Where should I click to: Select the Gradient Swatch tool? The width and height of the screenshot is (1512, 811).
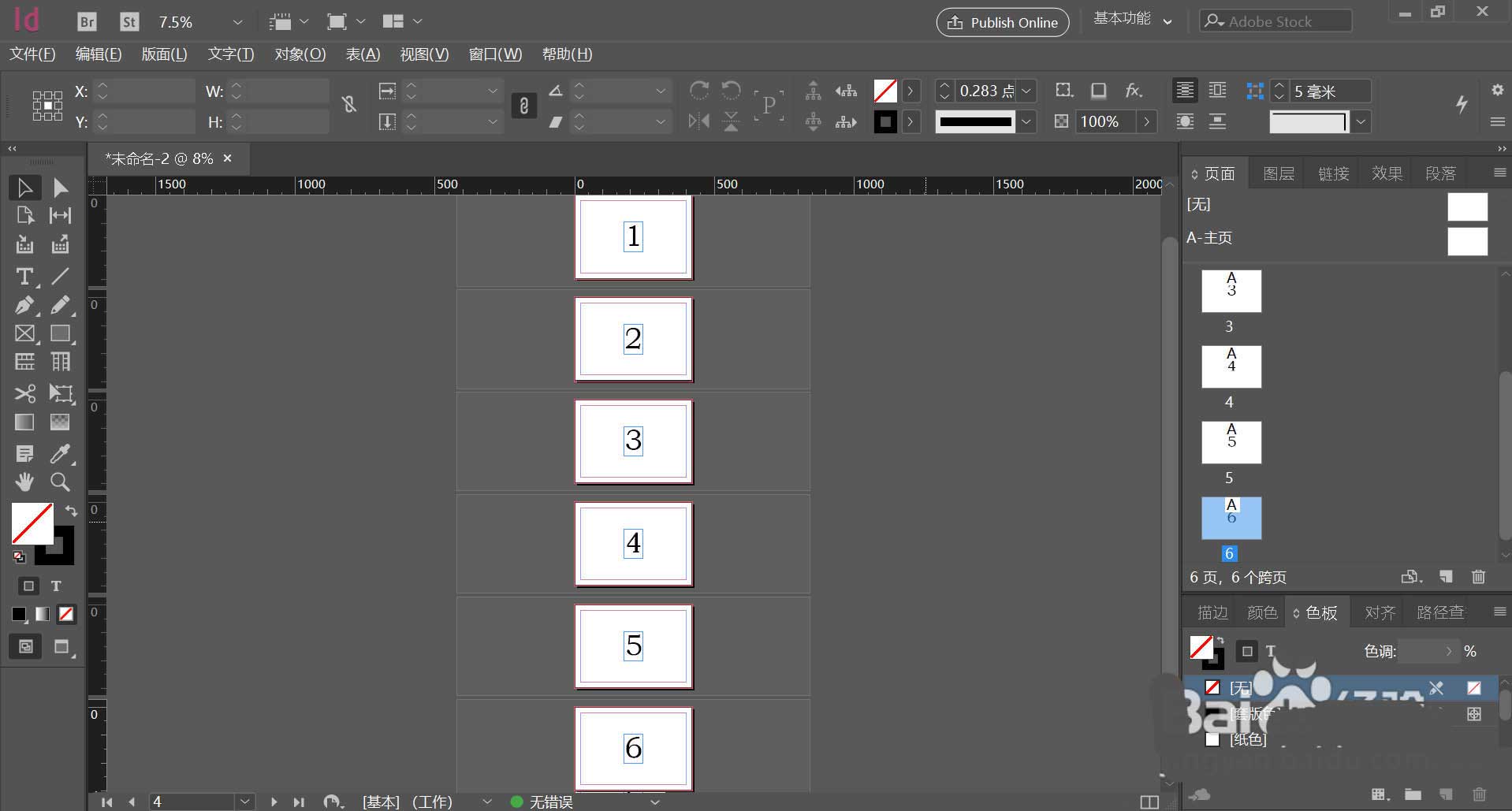click(24, 422)
